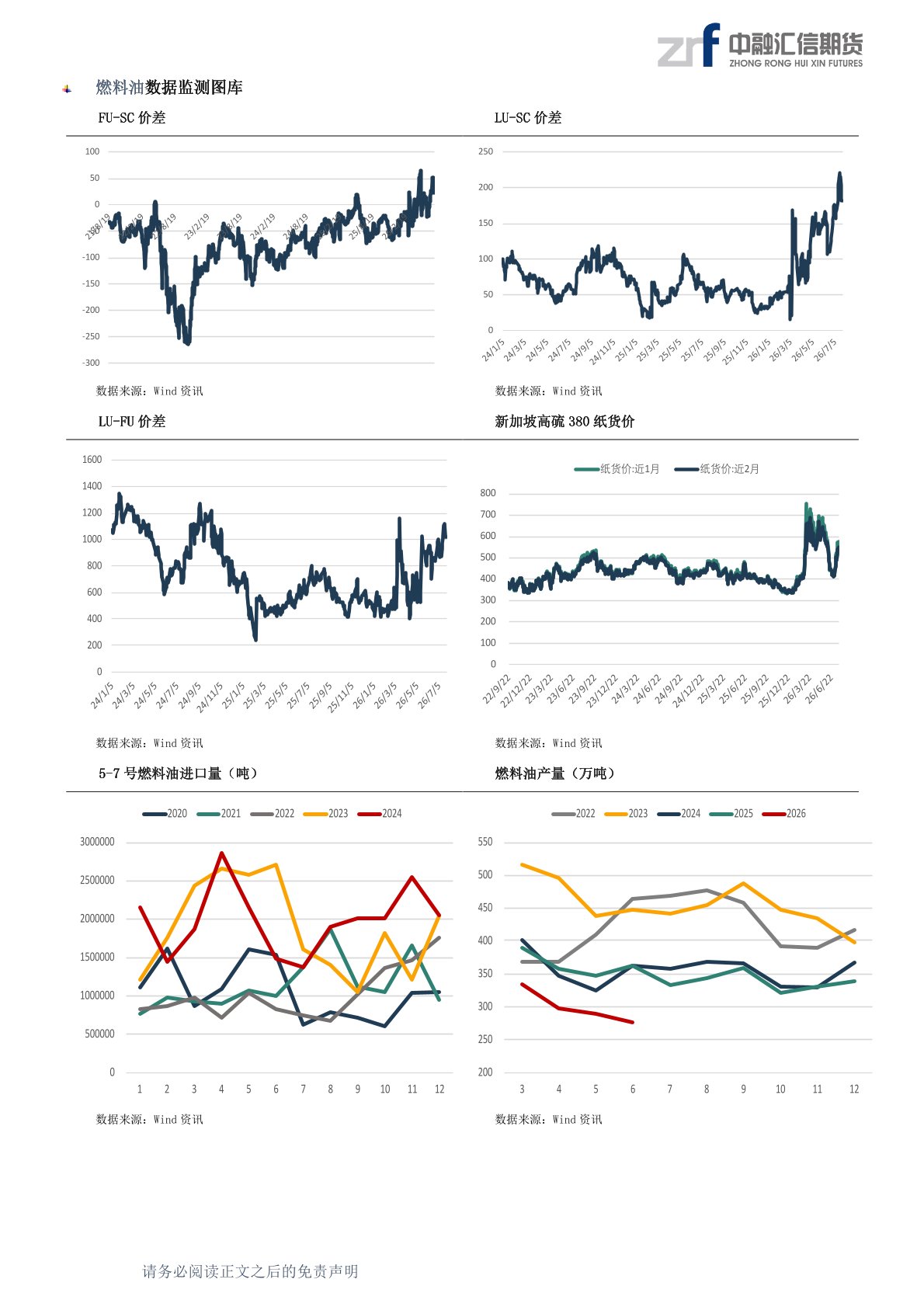This screenshot has height=1307, width=924.
Task: Click the FU-SC 价差 chart title
Action: click(132, 118)
